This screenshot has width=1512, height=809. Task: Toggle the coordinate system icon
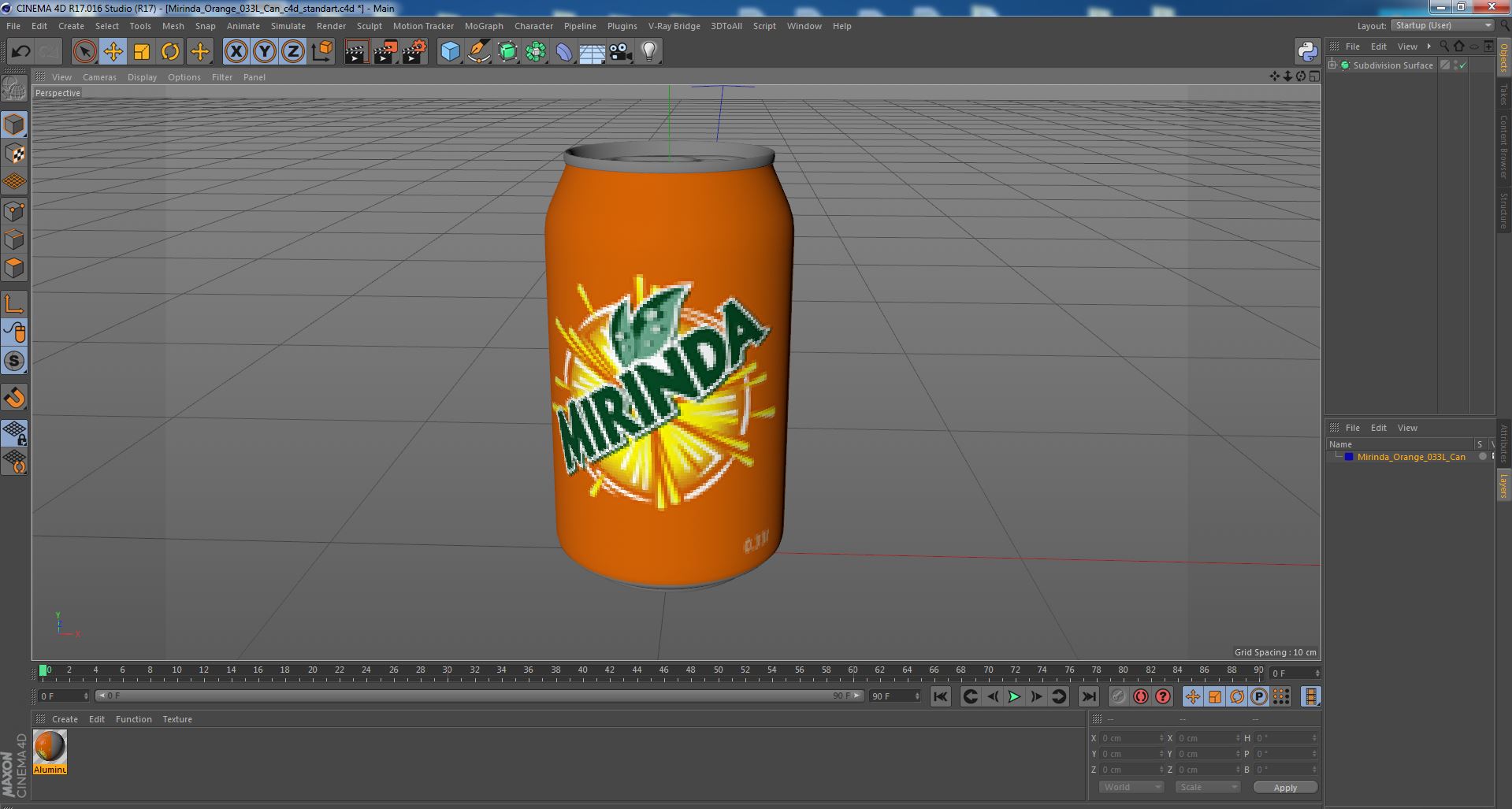[321, 52]
